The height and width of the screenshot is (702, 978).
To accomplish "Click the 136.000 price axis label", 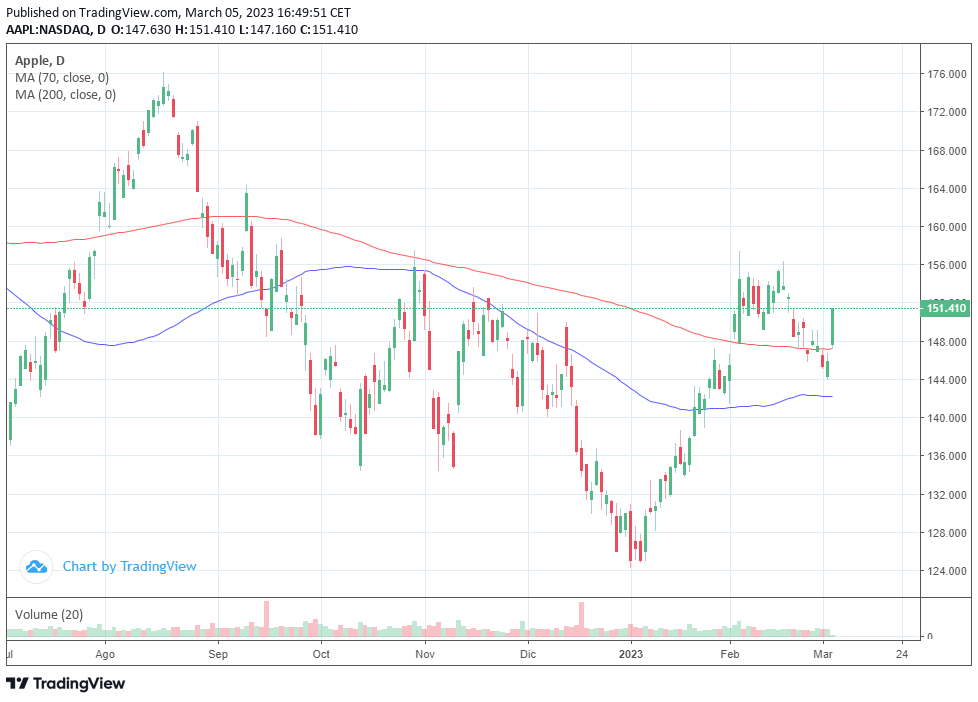I will [947, 456].
